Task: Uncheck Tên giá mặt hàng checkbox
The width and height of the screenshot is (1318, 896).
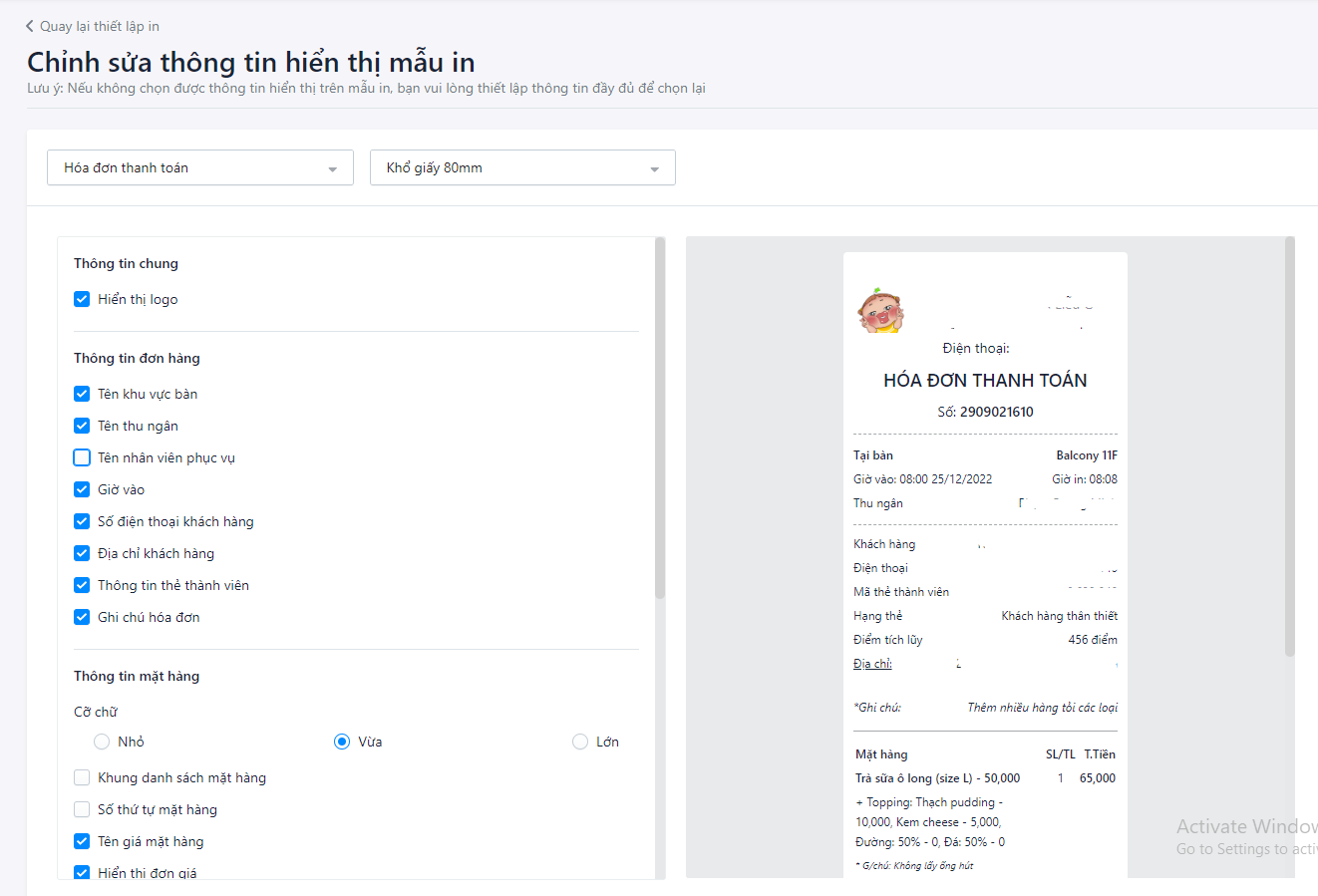Action: point(82,841)
